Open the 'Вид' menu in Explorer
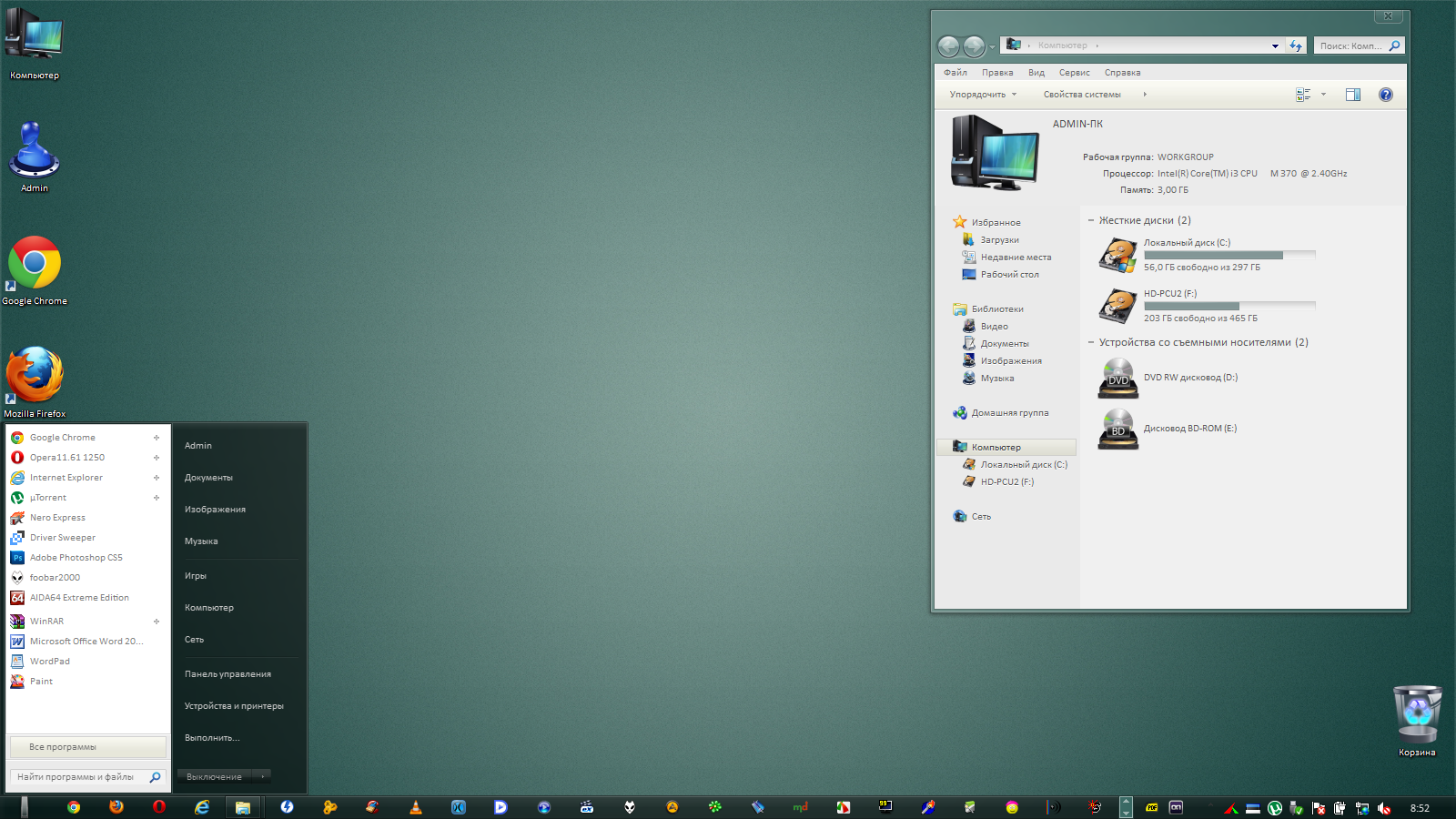 point(1036,73)
